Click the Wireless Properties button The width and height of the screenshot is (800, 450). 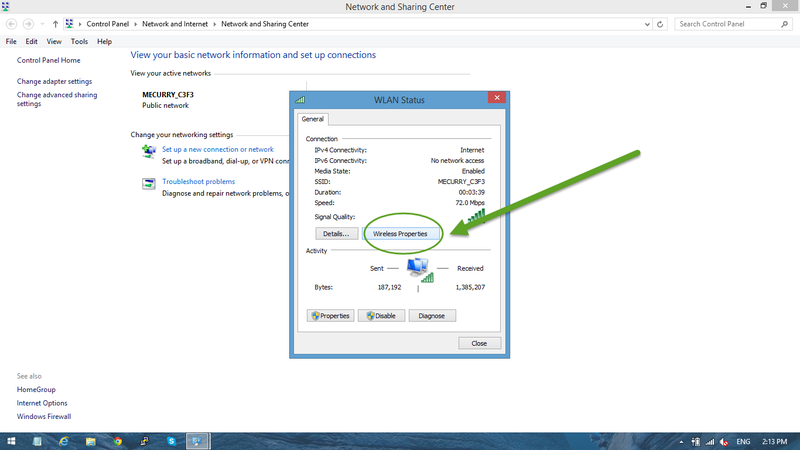tap(400, 234)
